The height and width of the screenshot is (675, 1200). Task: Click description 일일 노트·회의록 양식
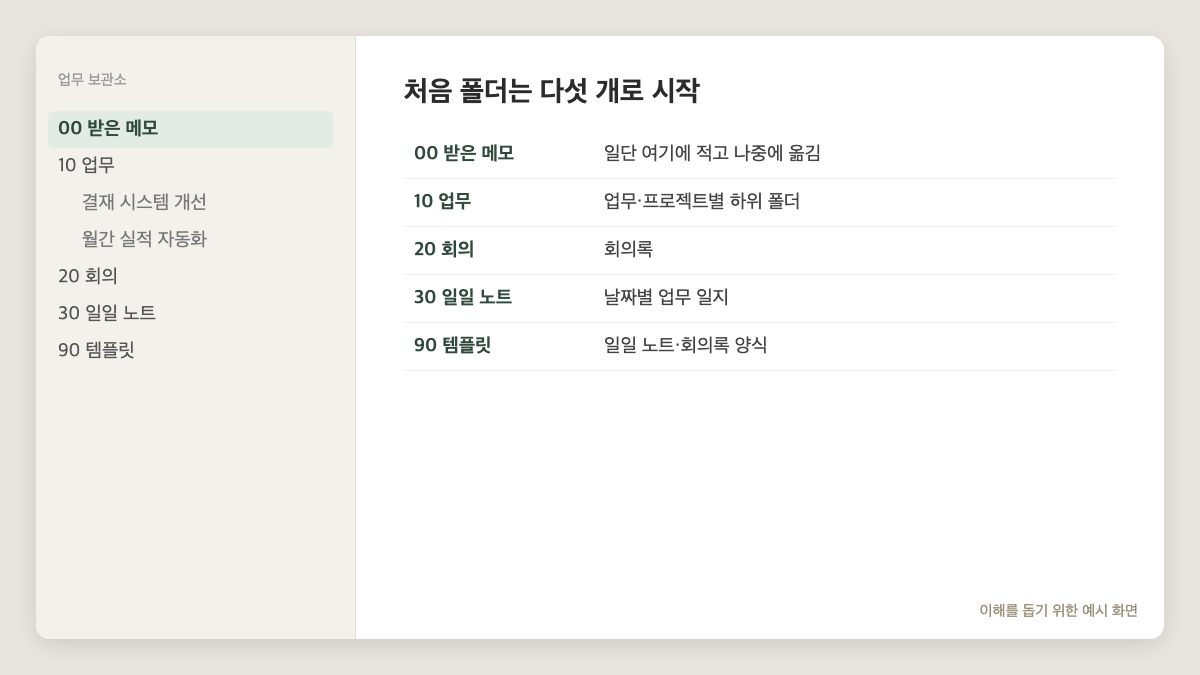[x=686, y=346]
